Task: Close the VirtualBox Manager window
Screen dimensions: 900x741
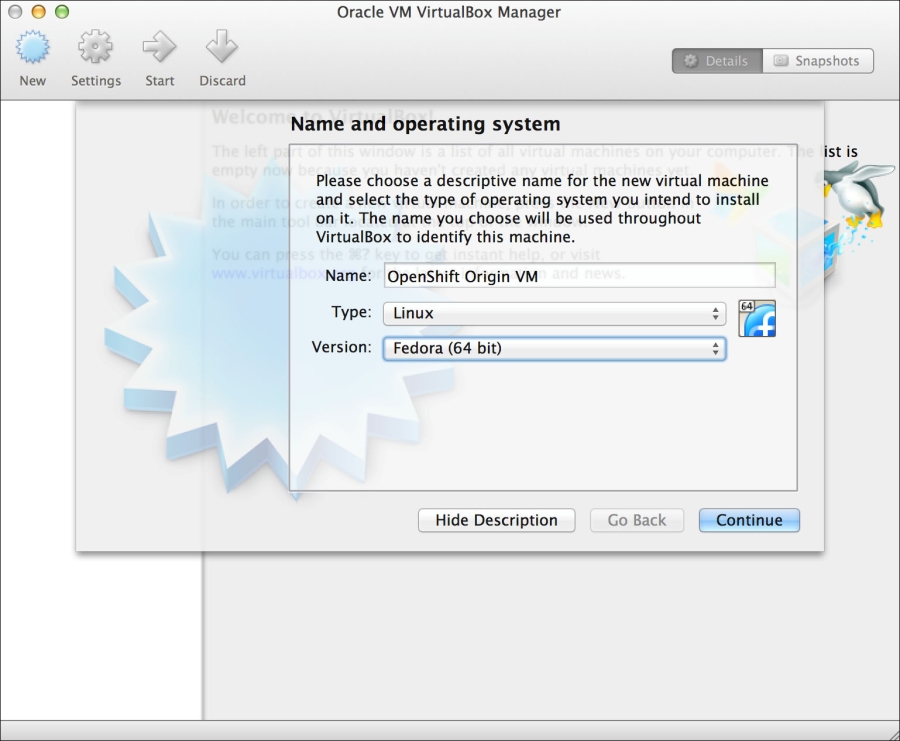Action: click(15, 12)
